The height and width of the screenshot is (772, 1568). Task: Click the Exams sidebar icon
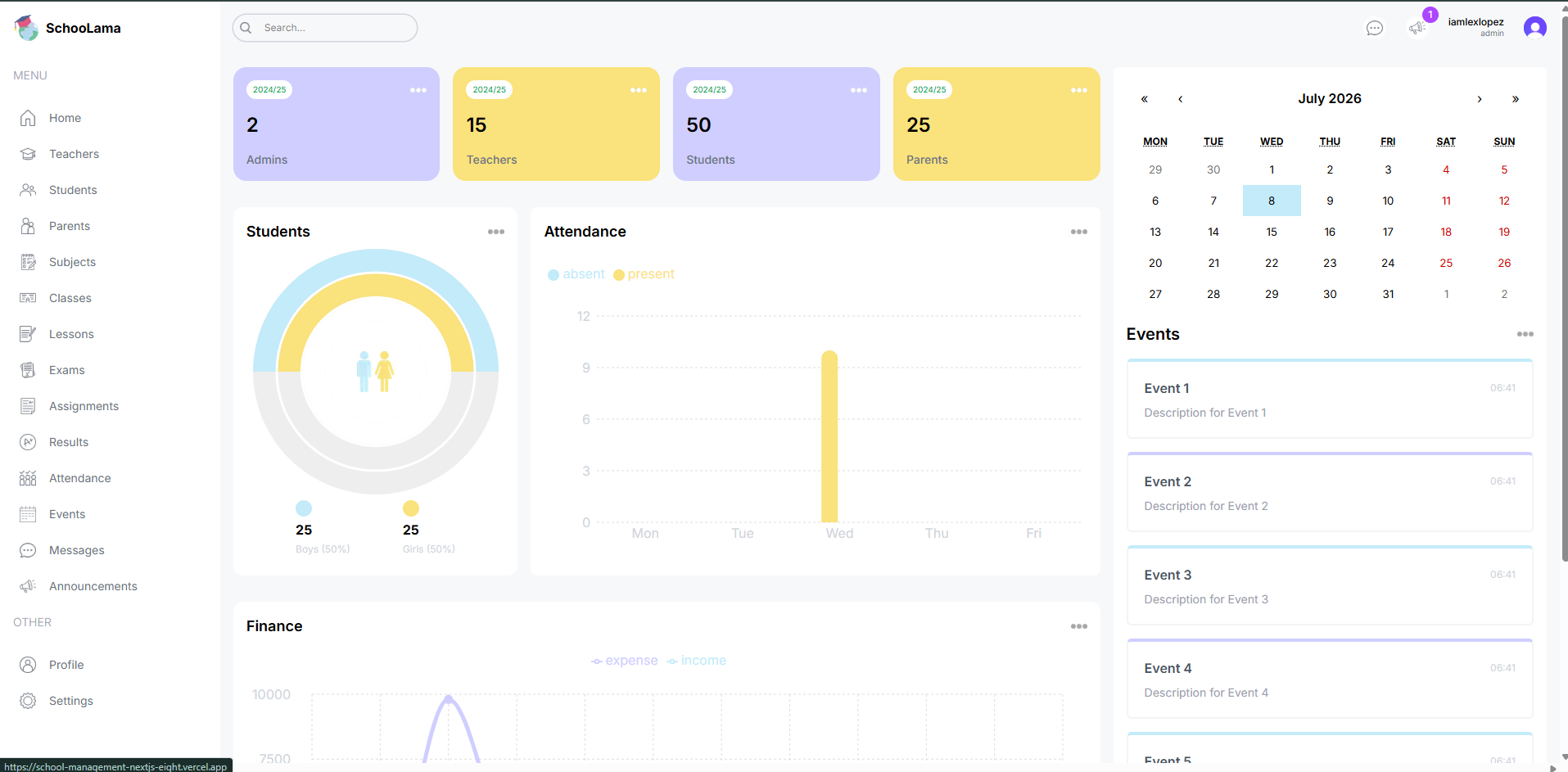(x=28, y=370)
